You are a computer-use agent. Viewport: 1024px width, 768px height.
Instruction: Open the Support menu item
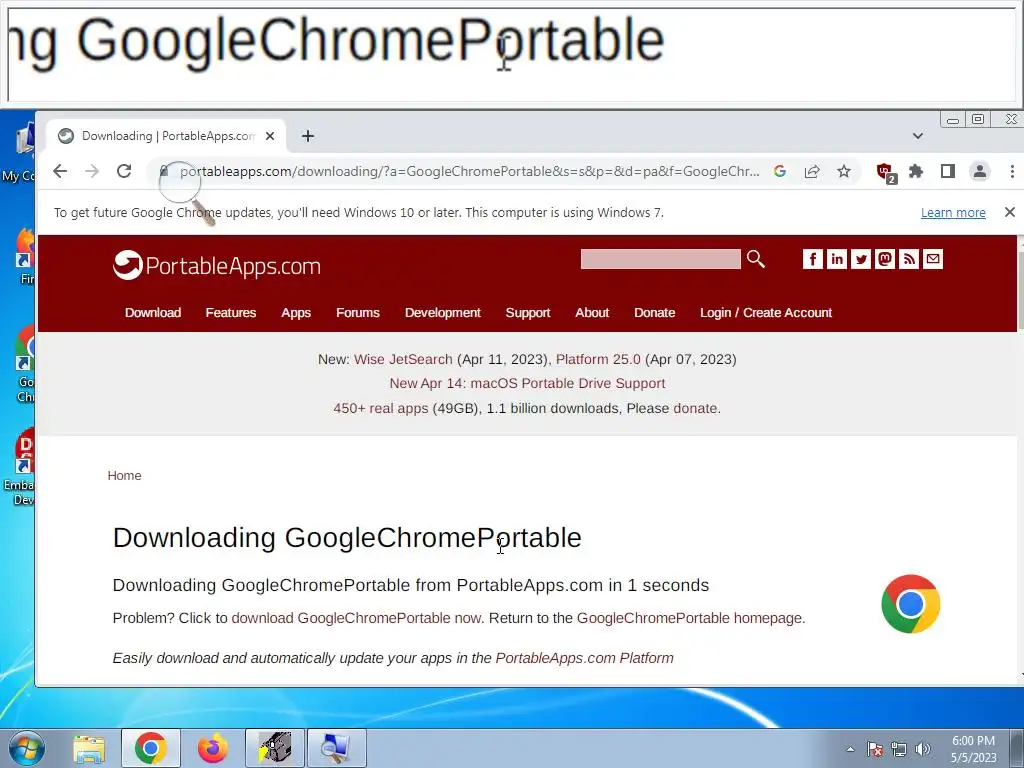(x=528, y=312)
